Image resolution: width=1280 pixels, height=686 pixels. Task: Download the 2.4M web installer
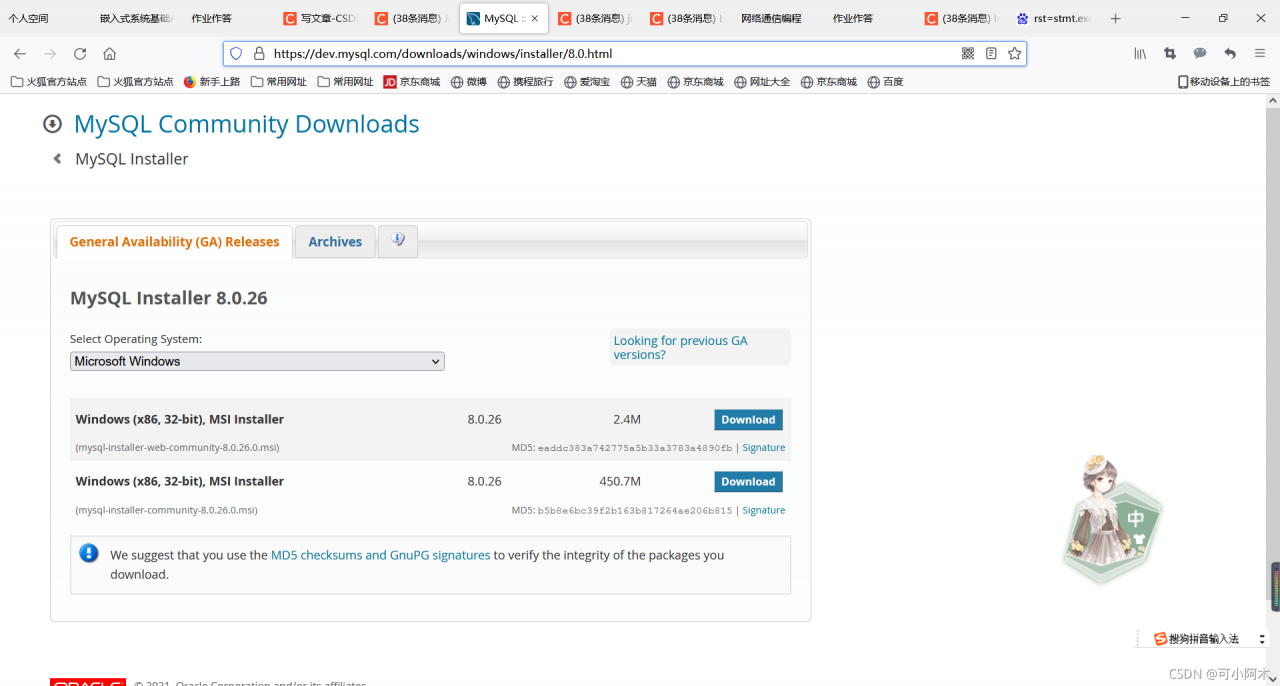pos(748,420)
